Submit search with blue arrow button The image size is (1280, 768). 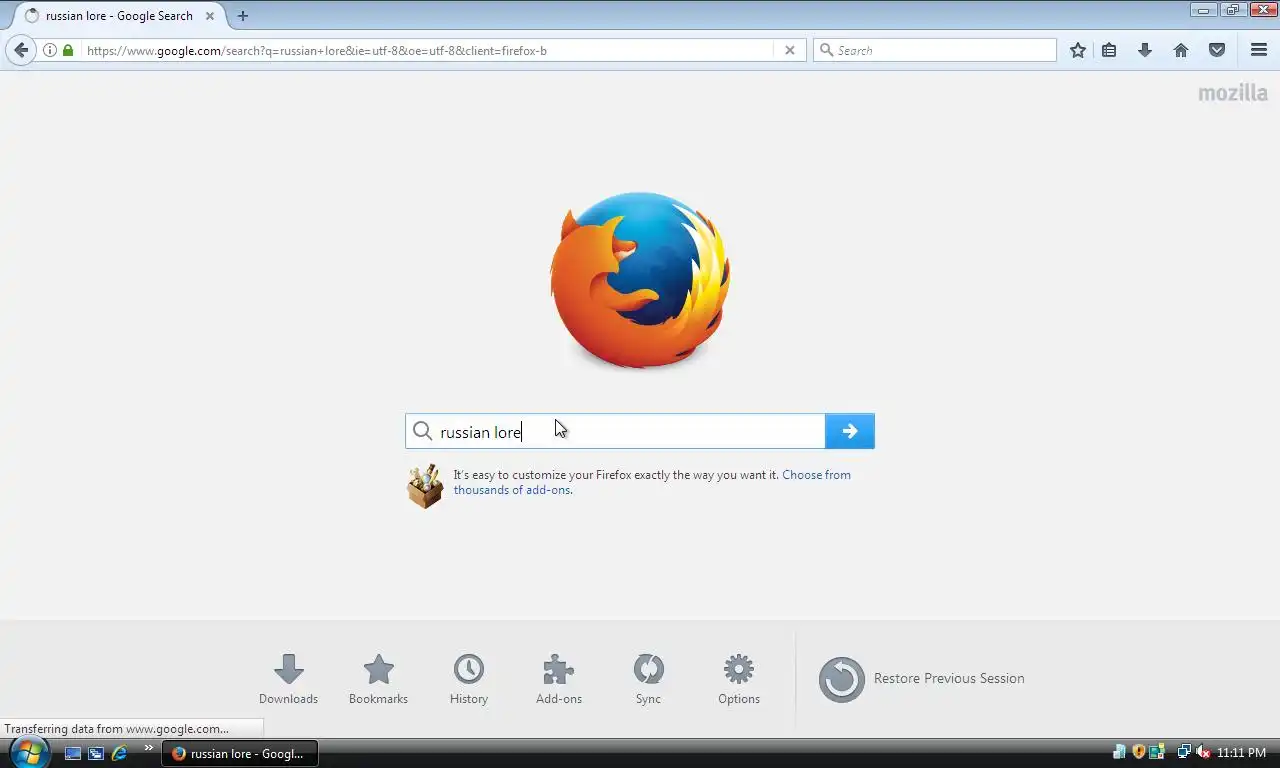click(x=850, y=431)
